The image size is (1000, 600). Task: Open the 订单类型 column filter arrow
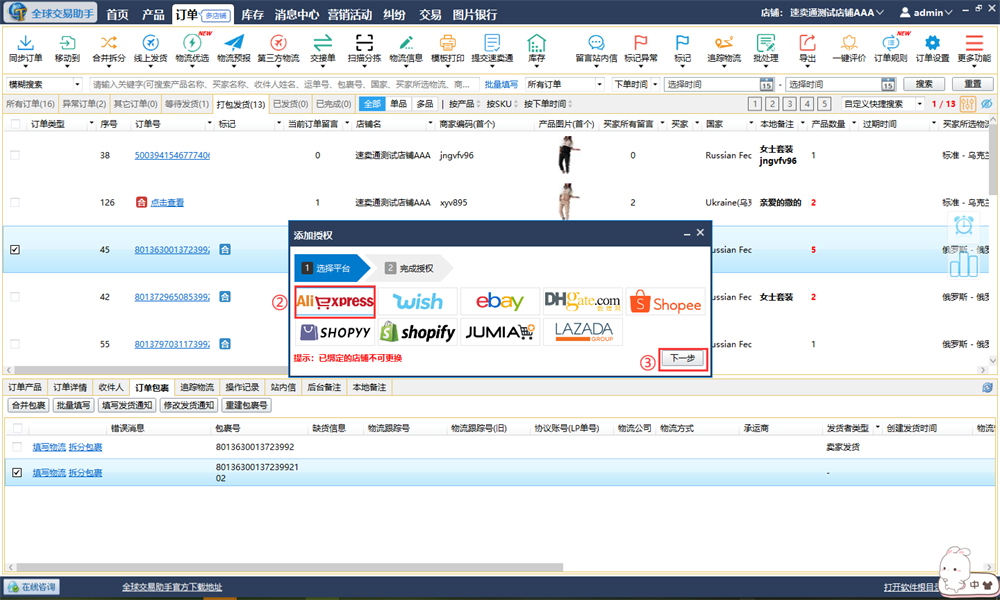pyautogui.click(x=91, y=124)
